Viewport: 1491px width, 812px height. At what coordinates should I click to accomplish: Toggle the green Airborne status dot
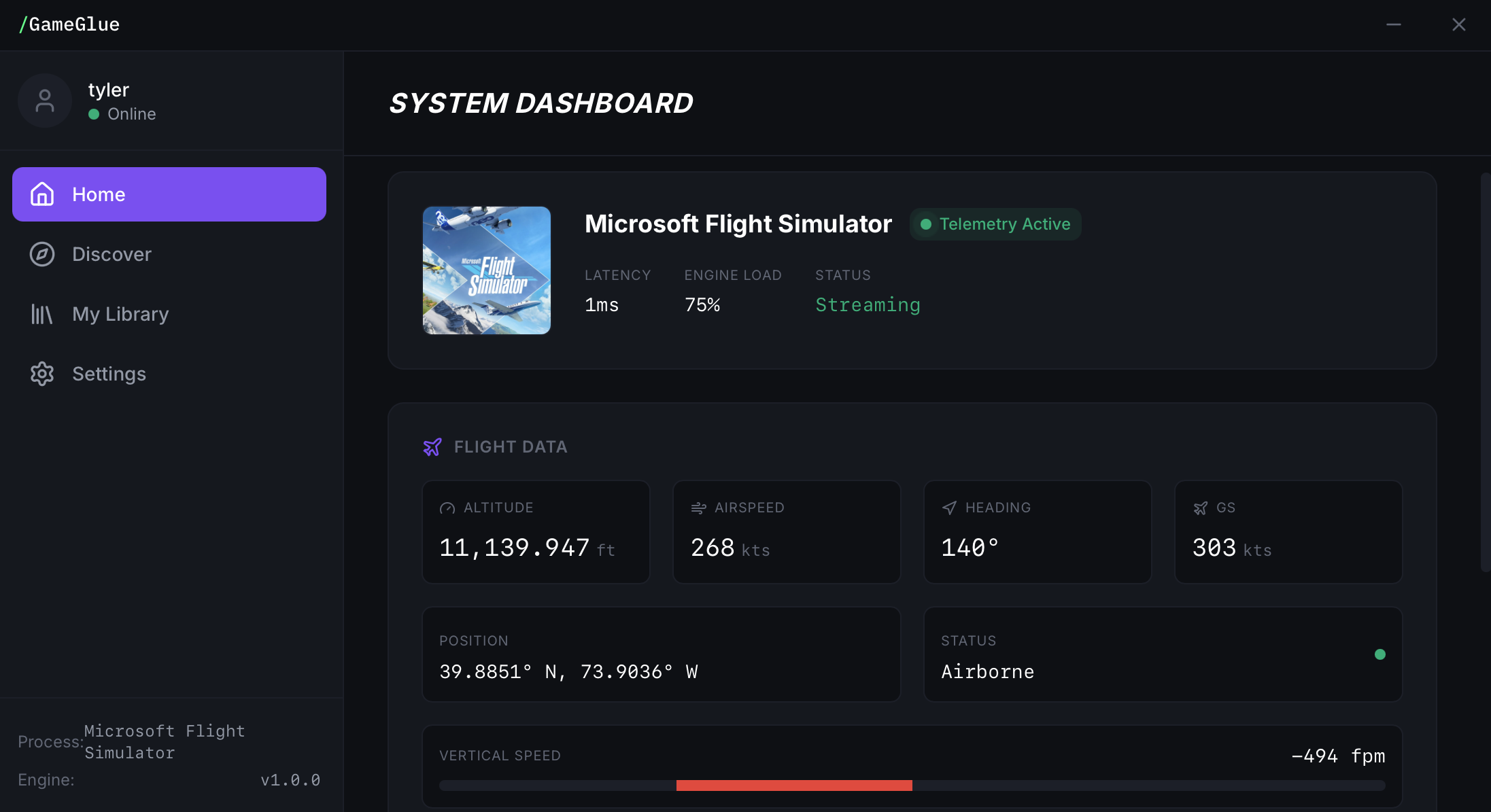coord(1380,654)
